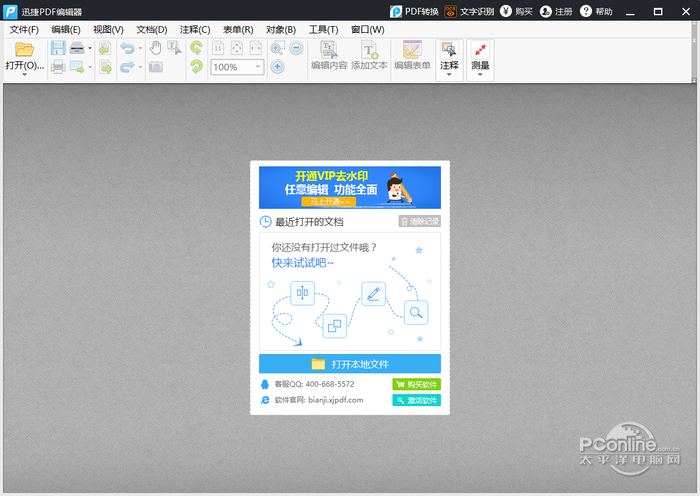Click the Save floppy disk icon
The height and width of the screenshot is (496, 700).
click(58, 48)
